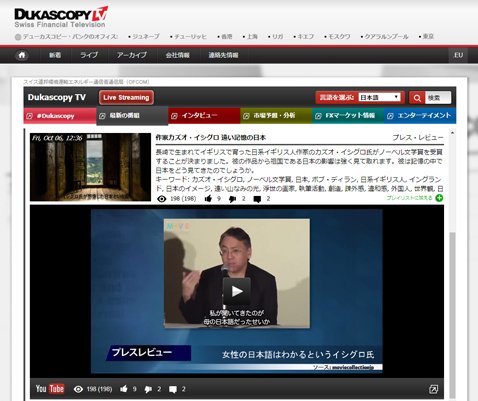
Task: Click the eye views icon in the player bar
Action: pos(78,389)
